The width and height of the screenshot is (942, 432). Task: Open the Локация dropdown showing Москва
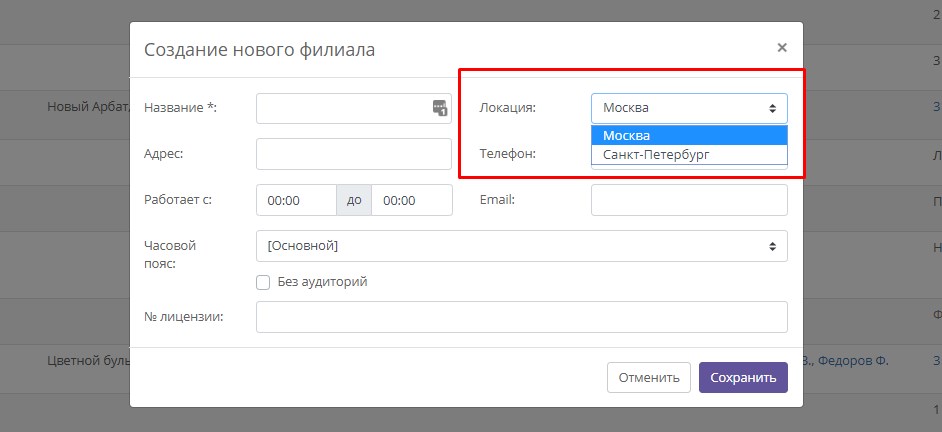pyautogui.click(x=689, y=109)
